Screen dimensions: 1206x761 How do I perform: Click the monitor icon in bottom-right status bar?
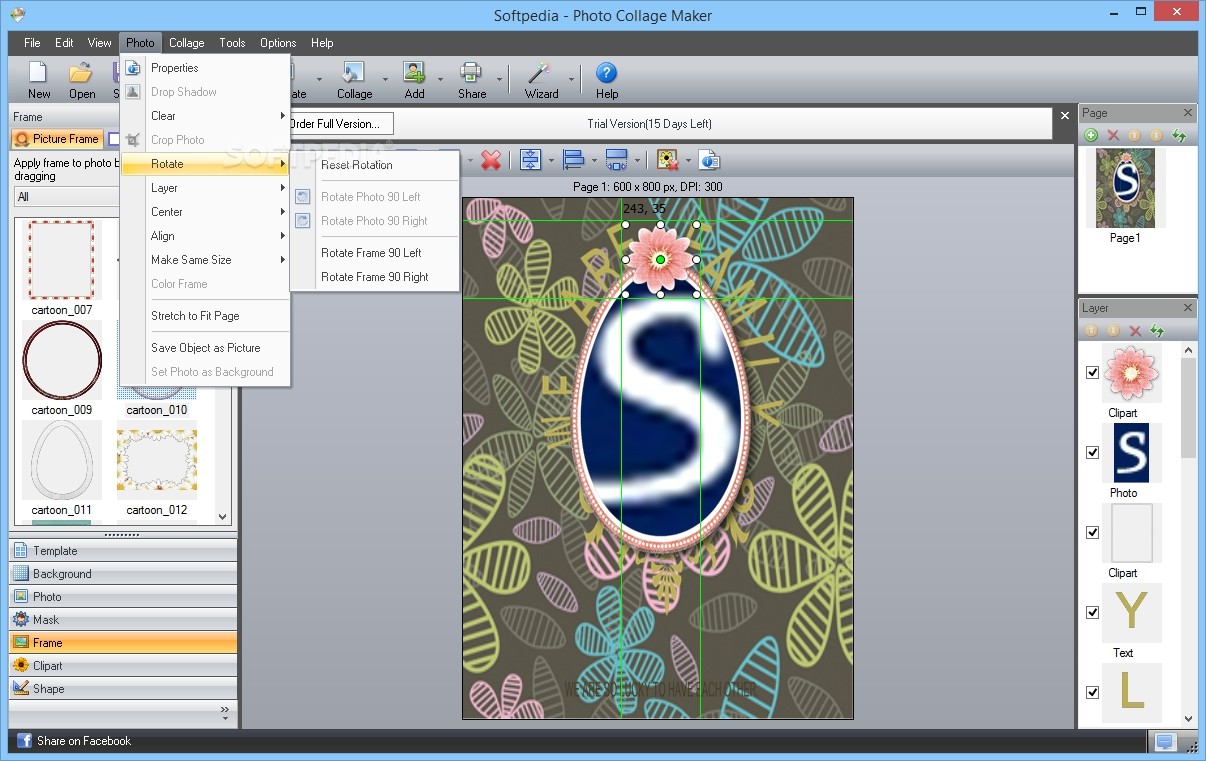(1164, 741)
